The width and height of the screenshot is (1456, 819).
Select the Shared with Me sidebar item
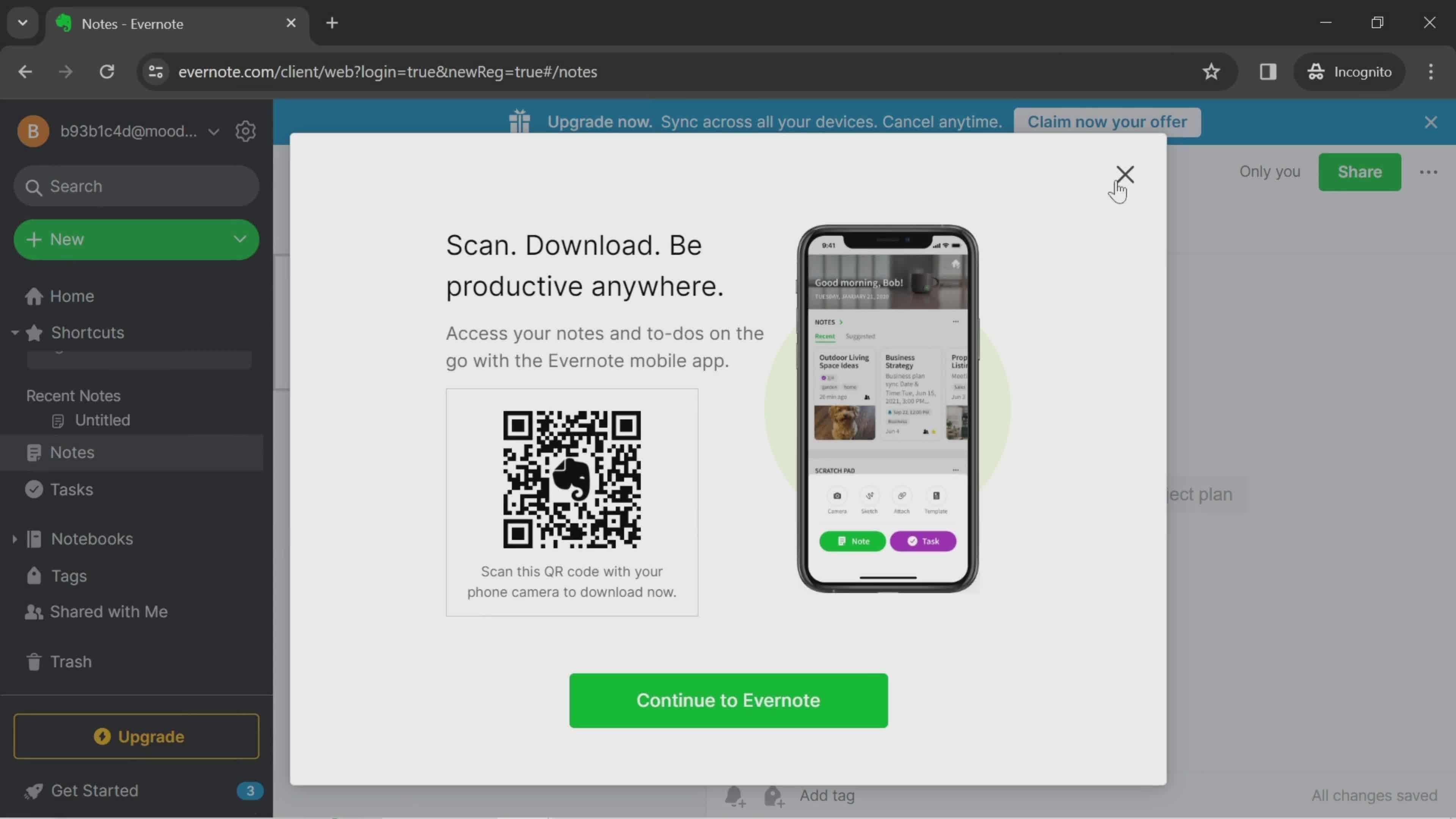point(109,611)
